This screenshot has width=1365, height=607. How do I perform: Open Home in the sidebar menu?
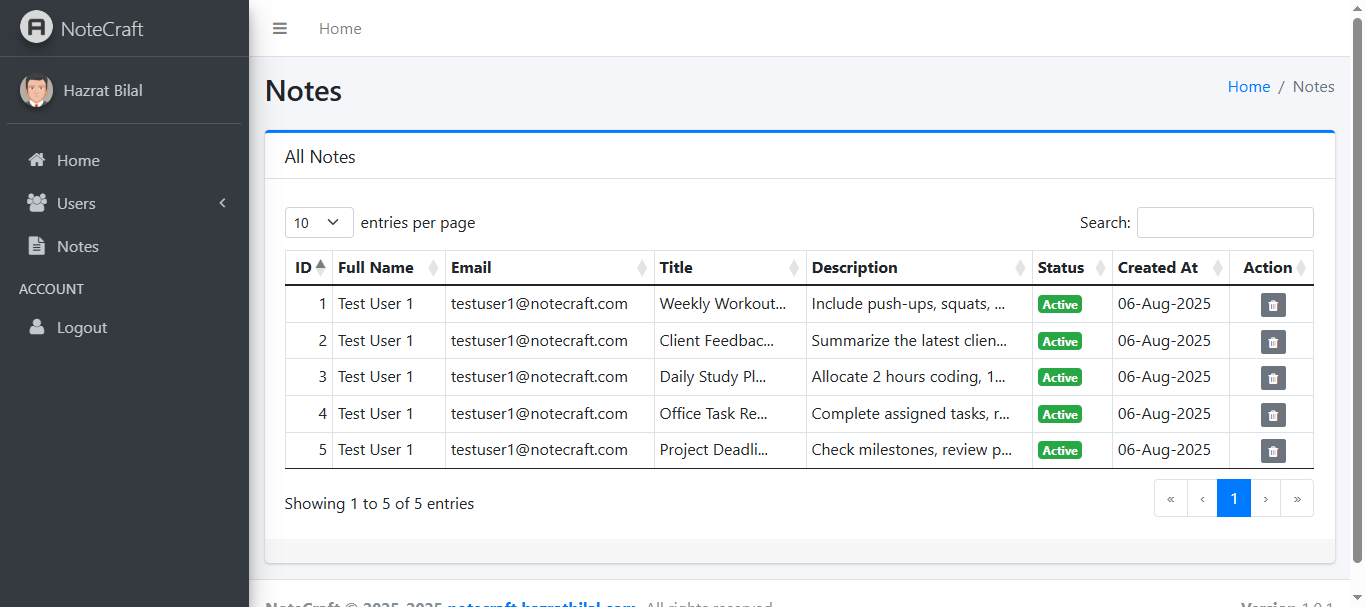(x=124, y=160)
